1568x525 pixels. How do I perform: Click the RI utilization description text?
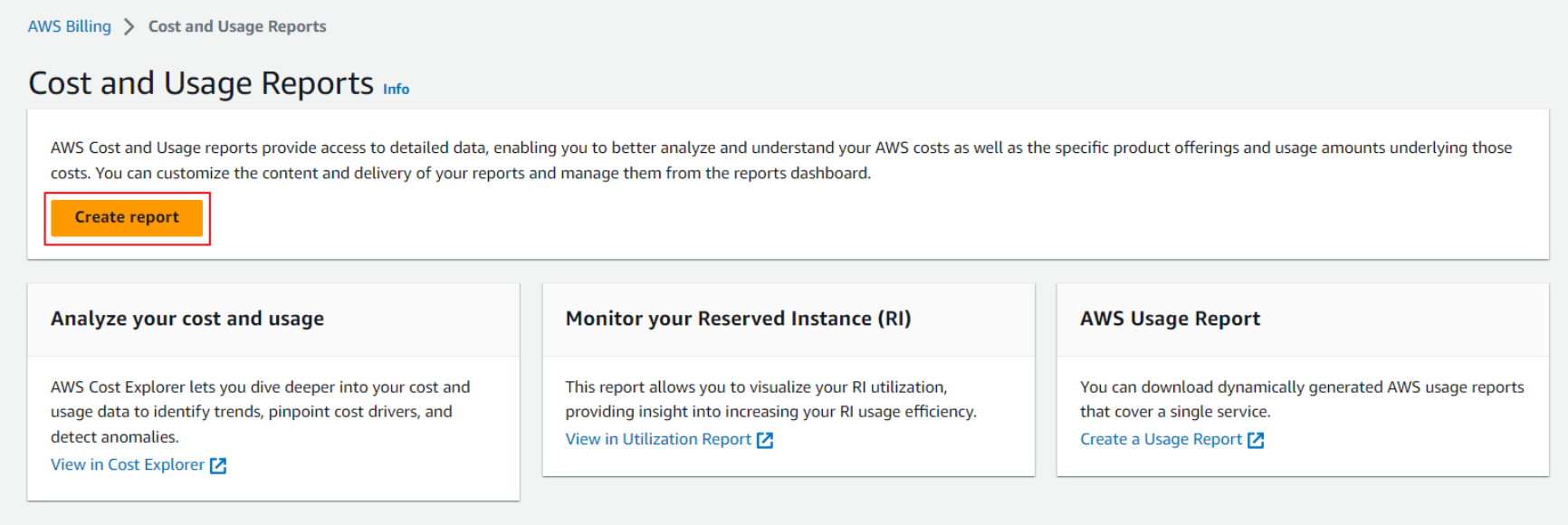(x=770, y=399)
